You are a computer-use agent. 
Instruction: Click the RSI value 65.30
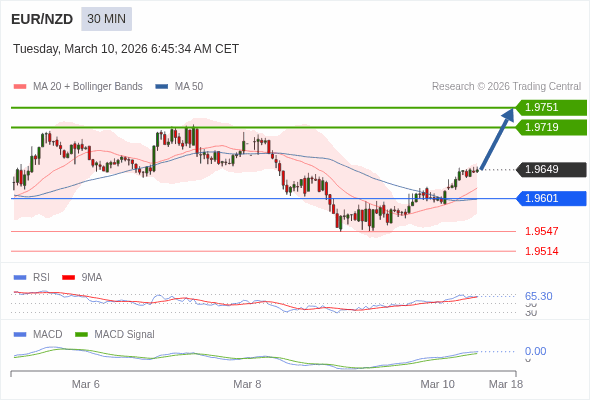coord(538,296)
